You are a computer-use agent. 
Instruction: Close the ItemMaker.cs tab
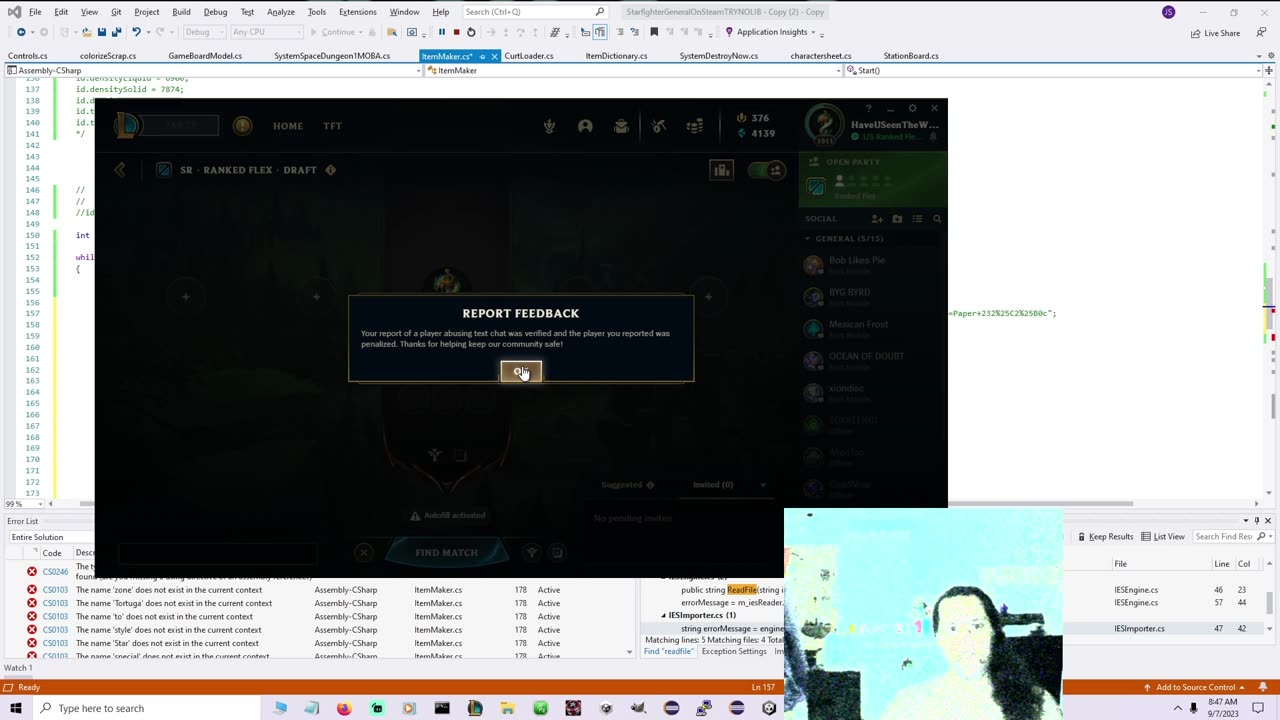pyautogui.click(x=494, y=56)
